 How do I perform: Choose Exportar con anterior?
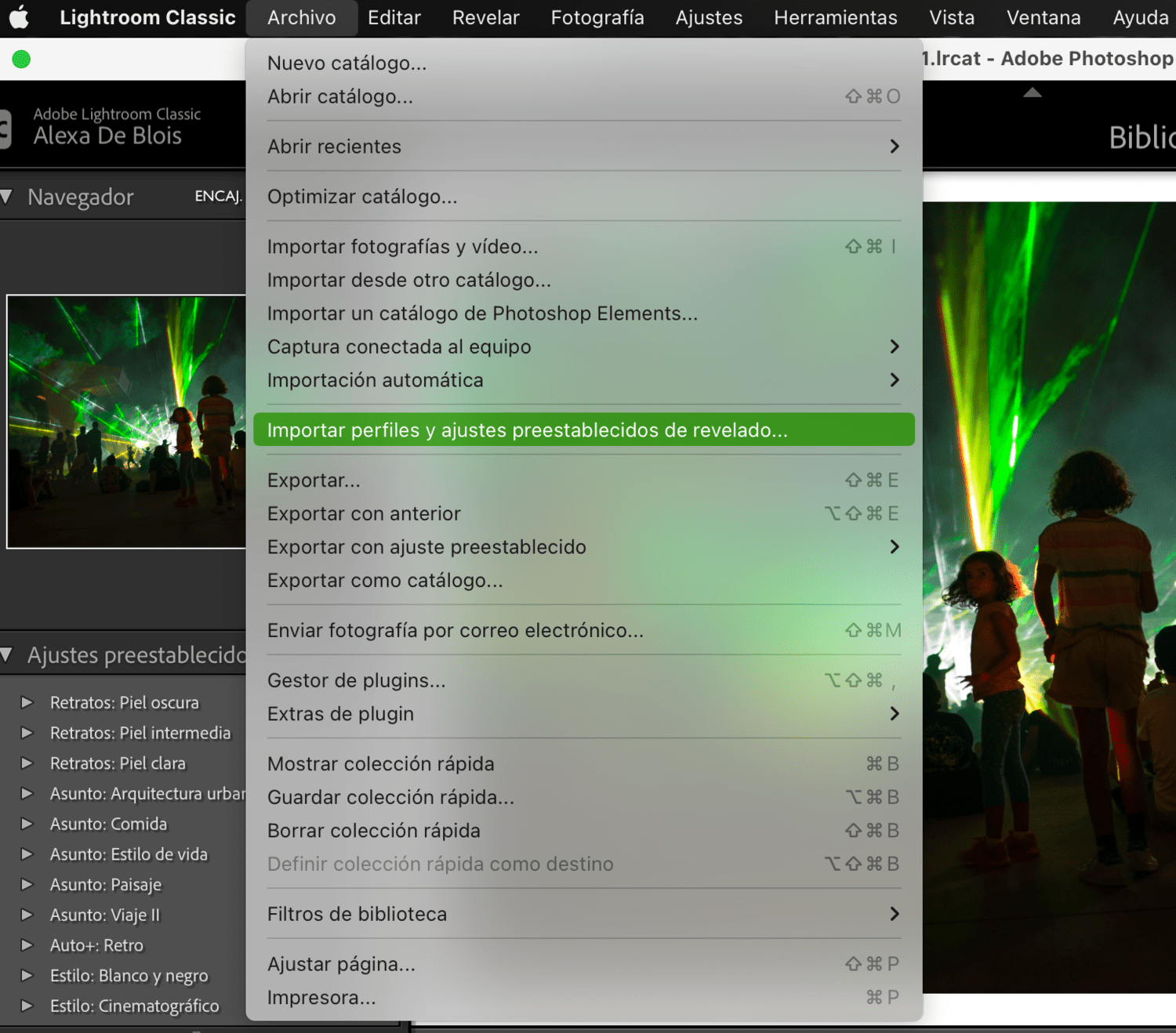[x=584, y=514]
